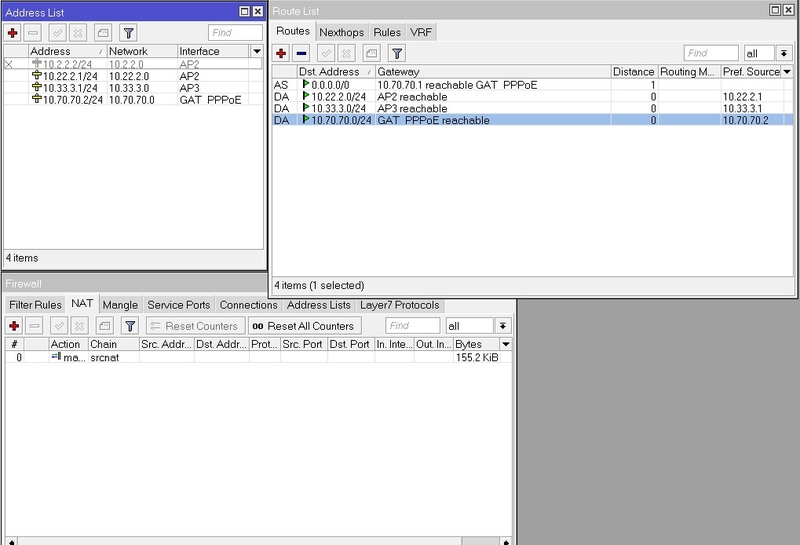
Task: Sort by Dst. Address column header
Action: pyautogui.click(x=336, y=71)
